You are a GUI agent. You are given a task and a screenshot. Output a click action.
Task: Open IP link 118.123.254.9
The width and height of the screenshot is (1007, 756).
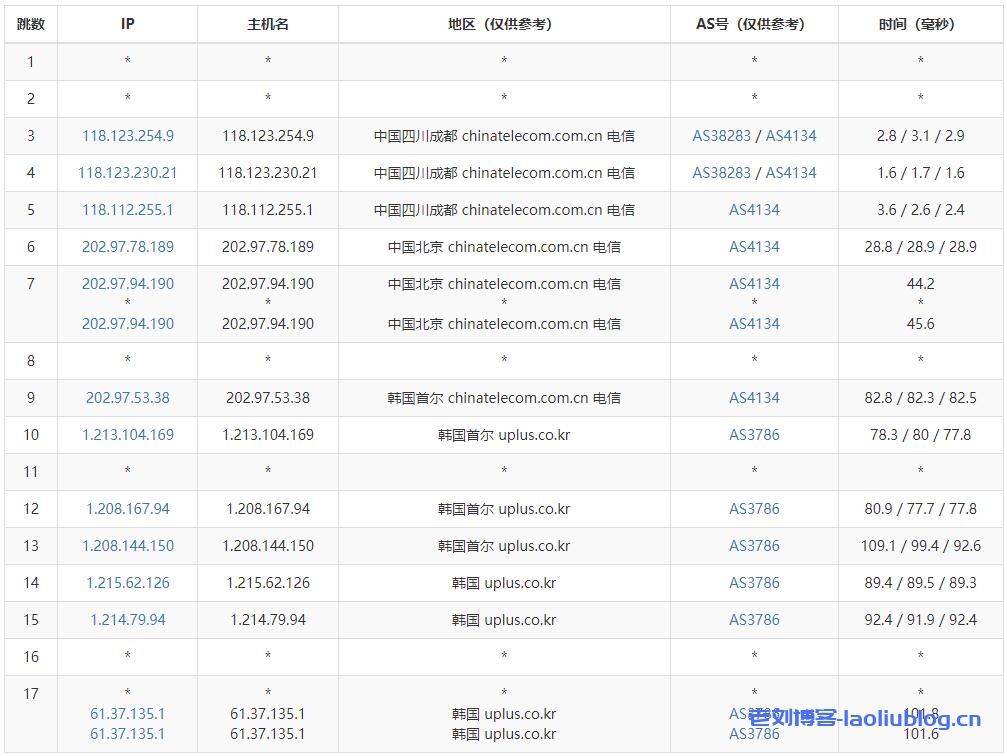coord(128,136)
